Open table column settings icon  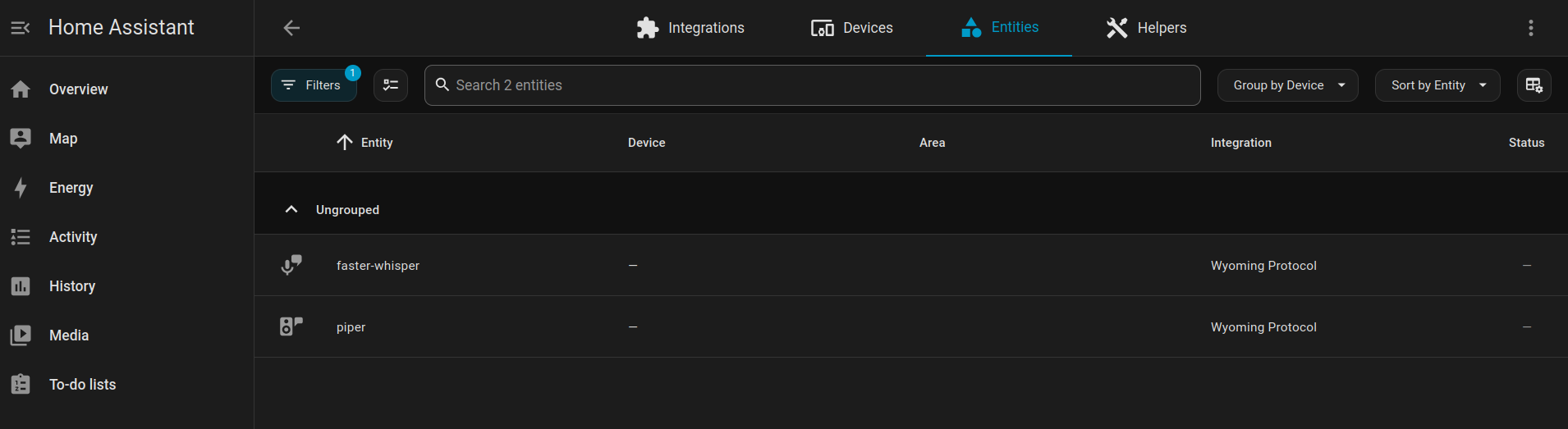pyautogui.click(x=1534, y=85)
